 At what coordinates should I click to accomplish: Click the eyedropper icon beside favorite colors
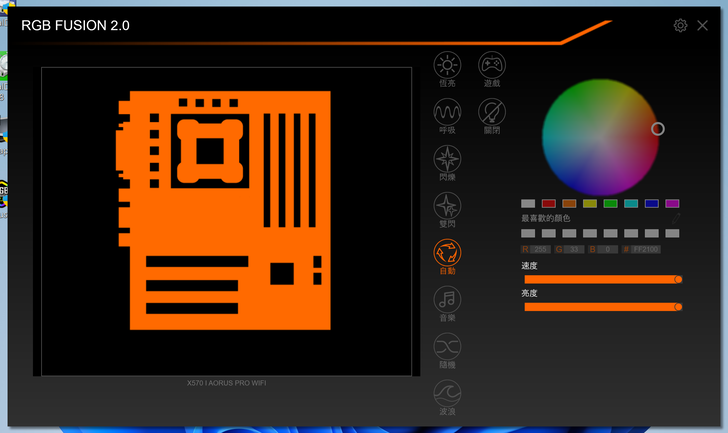[x=676, y=218]
